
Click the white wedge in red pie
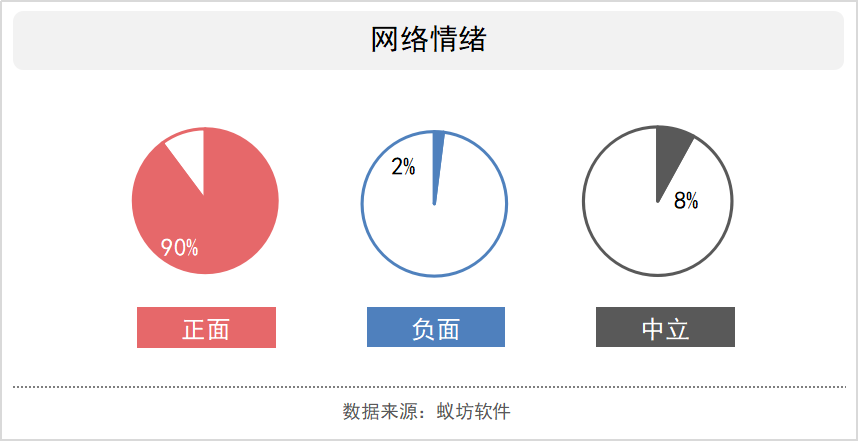(191, 156)
